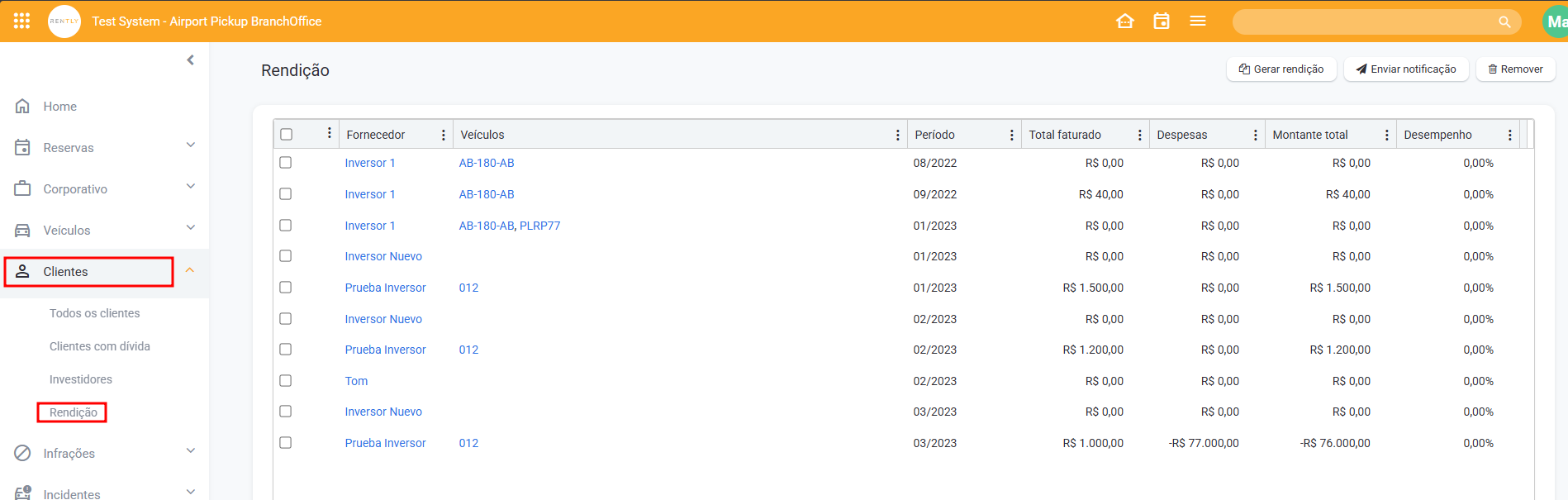Expand the Reservas sidebar section

[x=191, y=146]
